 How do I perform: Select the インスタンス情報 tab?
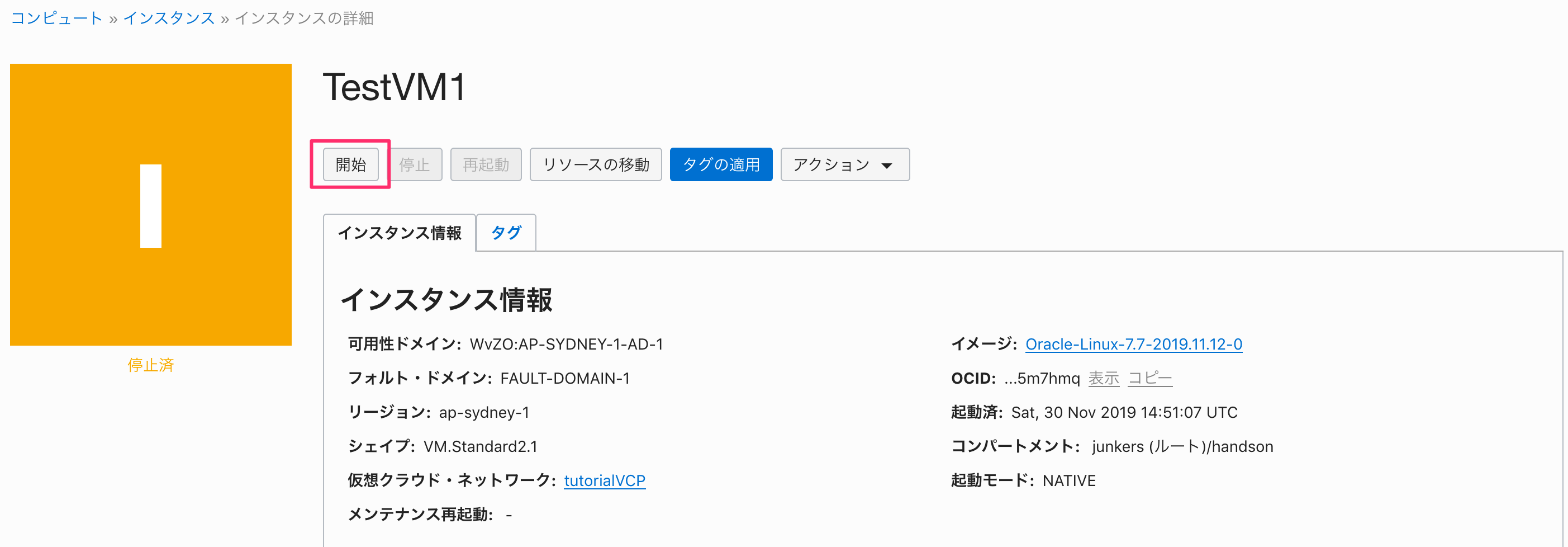[400, 233]
